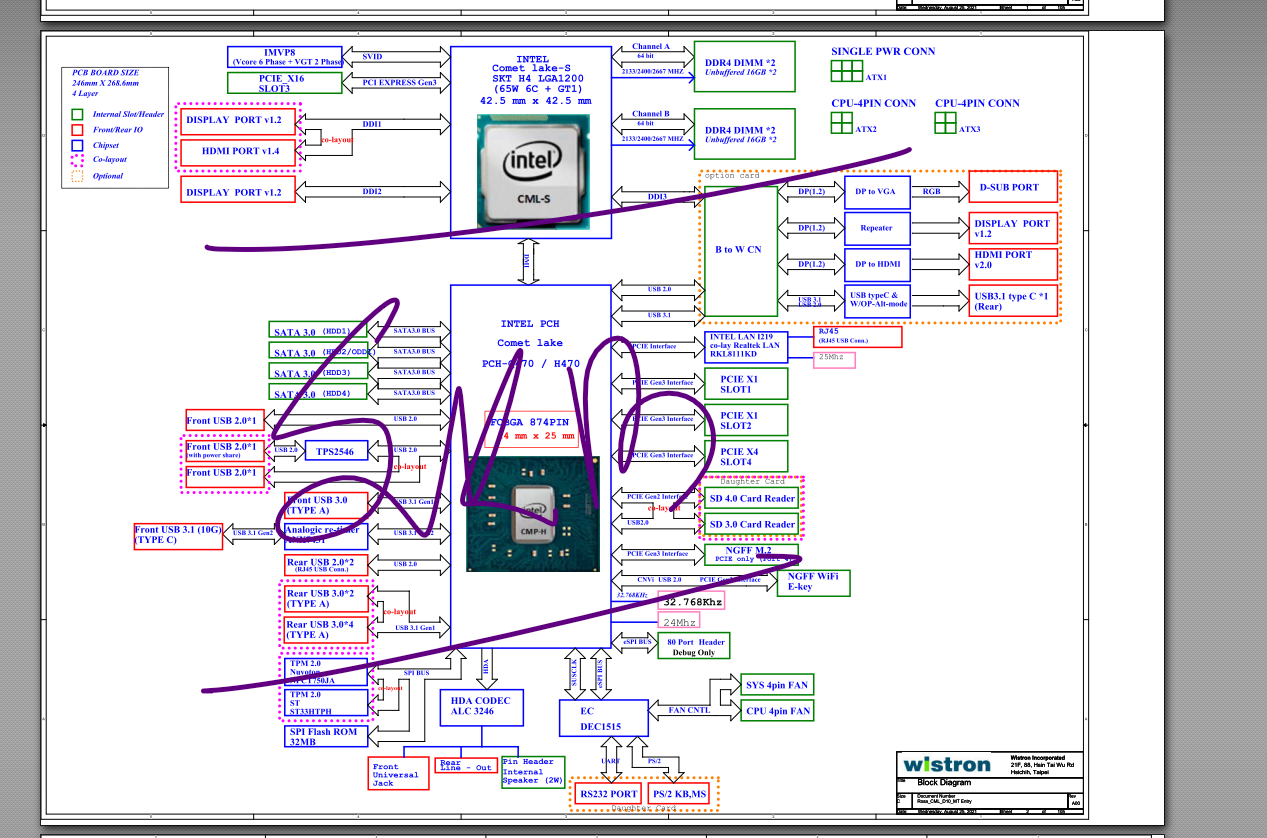
Task: Select the Rear Line - Out box
Action: tap(466, 765)
